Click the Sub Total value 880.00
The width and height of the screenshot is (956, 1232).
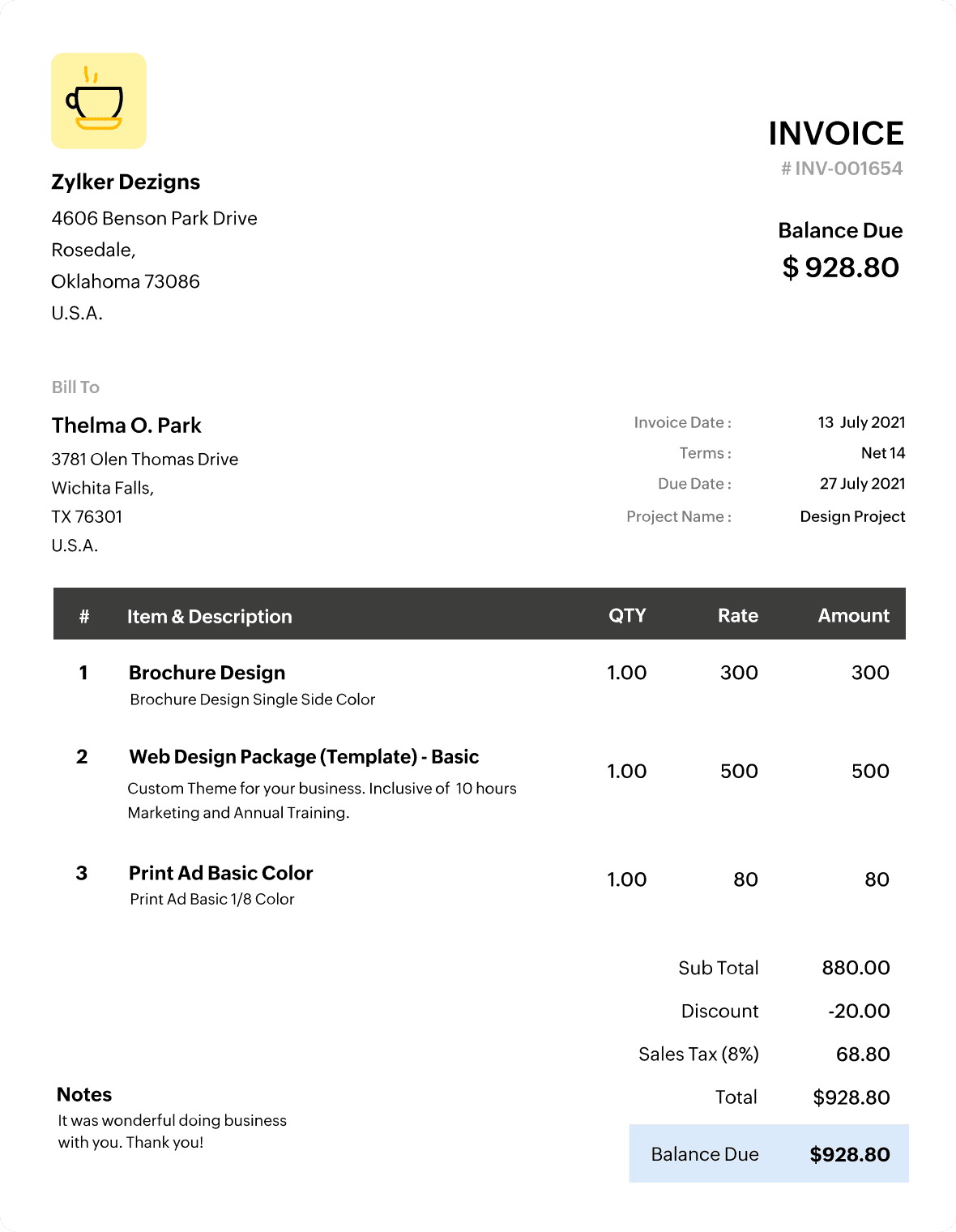click(x=856, y=968)
